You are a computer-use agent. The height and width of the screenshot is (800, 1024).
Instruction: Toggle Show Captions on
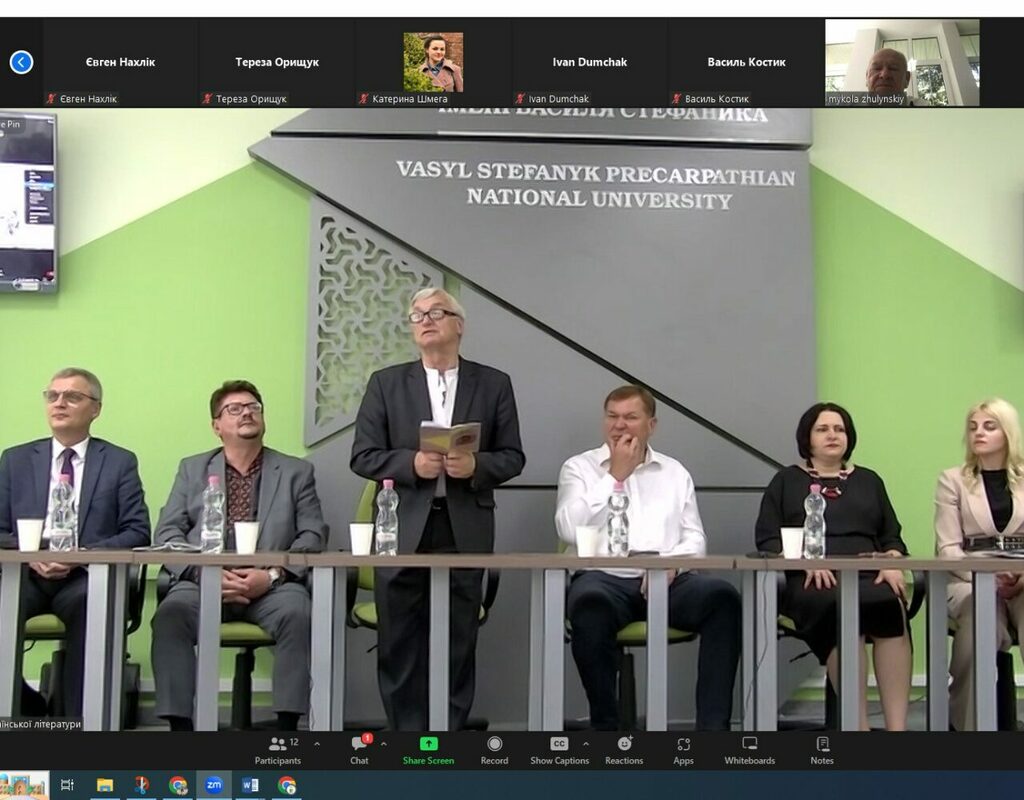pyautogui.click(x=559, y=749)
